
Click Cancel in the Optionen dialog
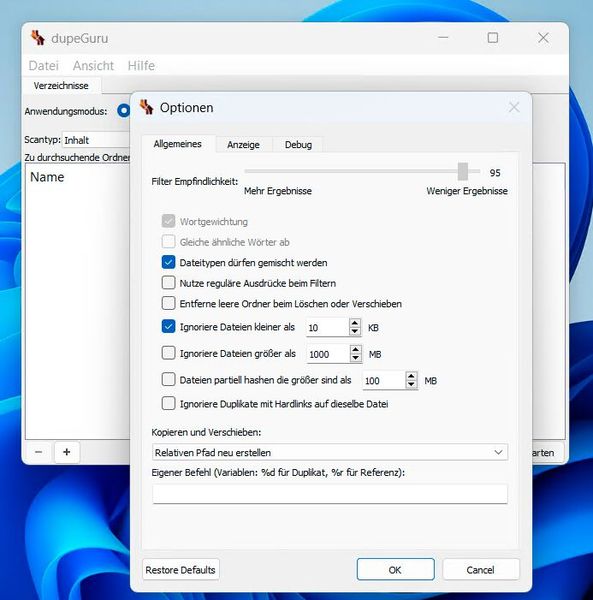tap(481, 570)
